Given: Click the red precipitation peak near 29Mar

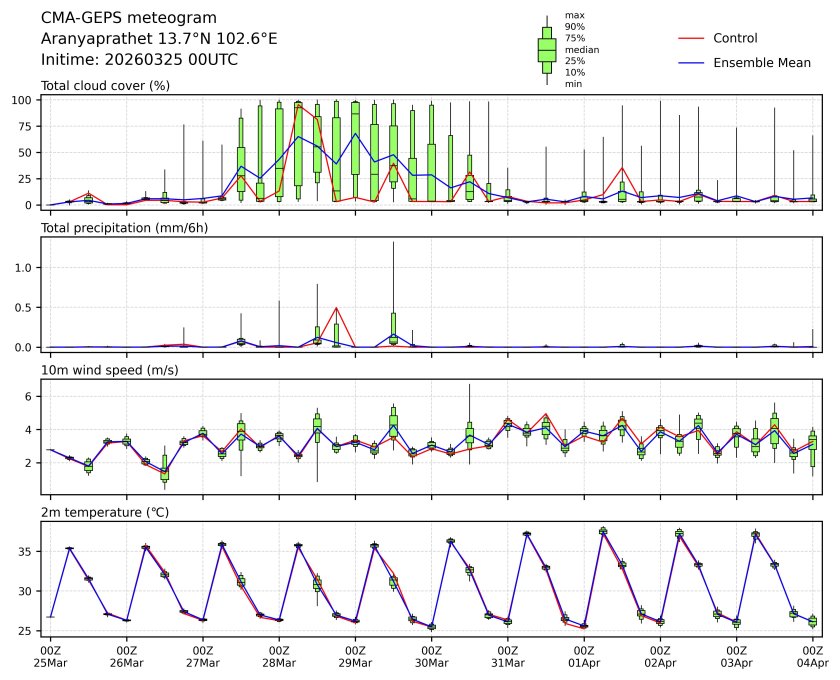Looking at the screenshot, I should (x=336, y=308).
